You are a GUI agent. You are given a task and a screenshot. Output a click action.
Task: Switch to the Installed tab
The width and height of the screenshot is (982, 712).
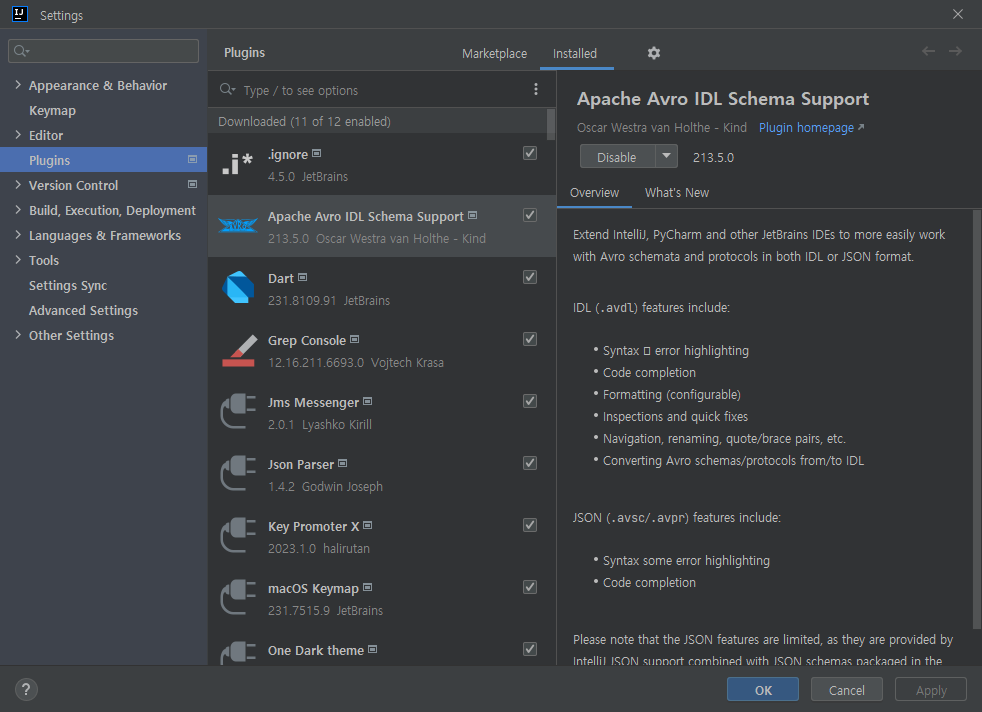[x=575, y=54]
